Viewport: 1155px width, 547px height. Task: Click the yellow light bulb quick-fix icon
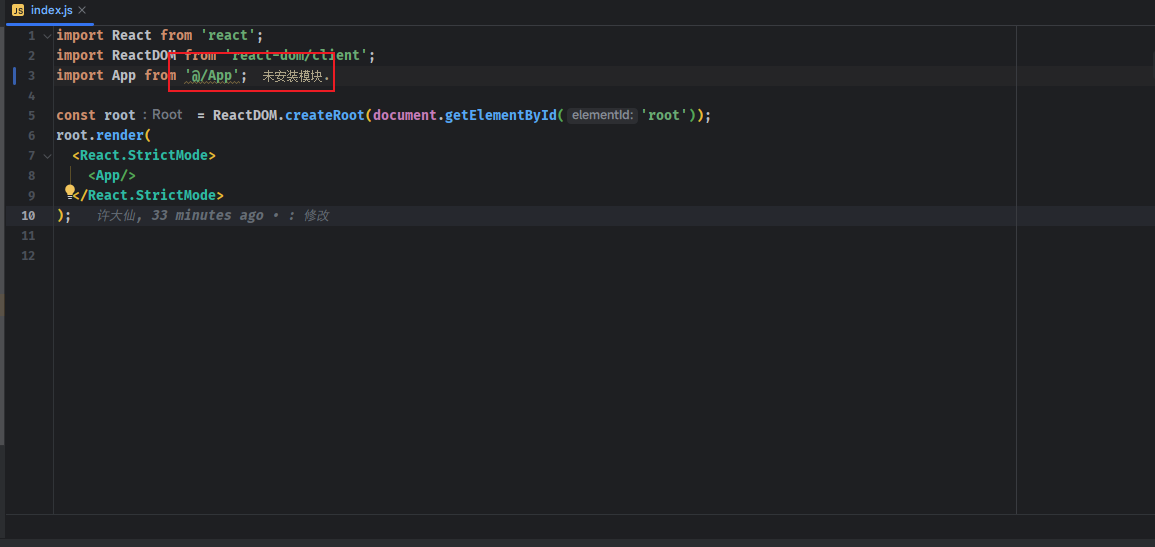(x=71, y=190)
